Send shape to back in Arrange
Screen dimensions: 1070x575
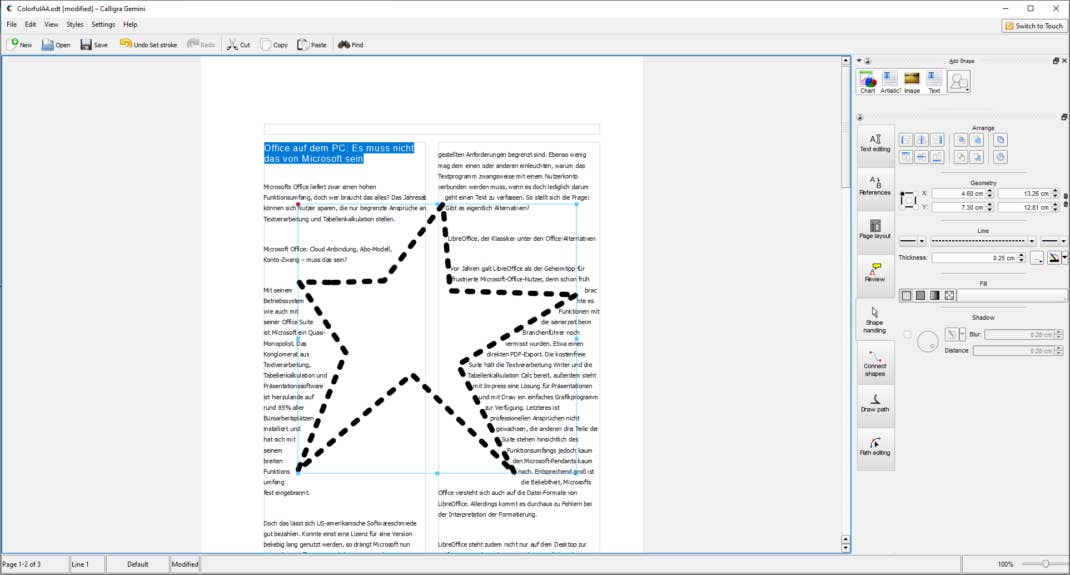961,157
